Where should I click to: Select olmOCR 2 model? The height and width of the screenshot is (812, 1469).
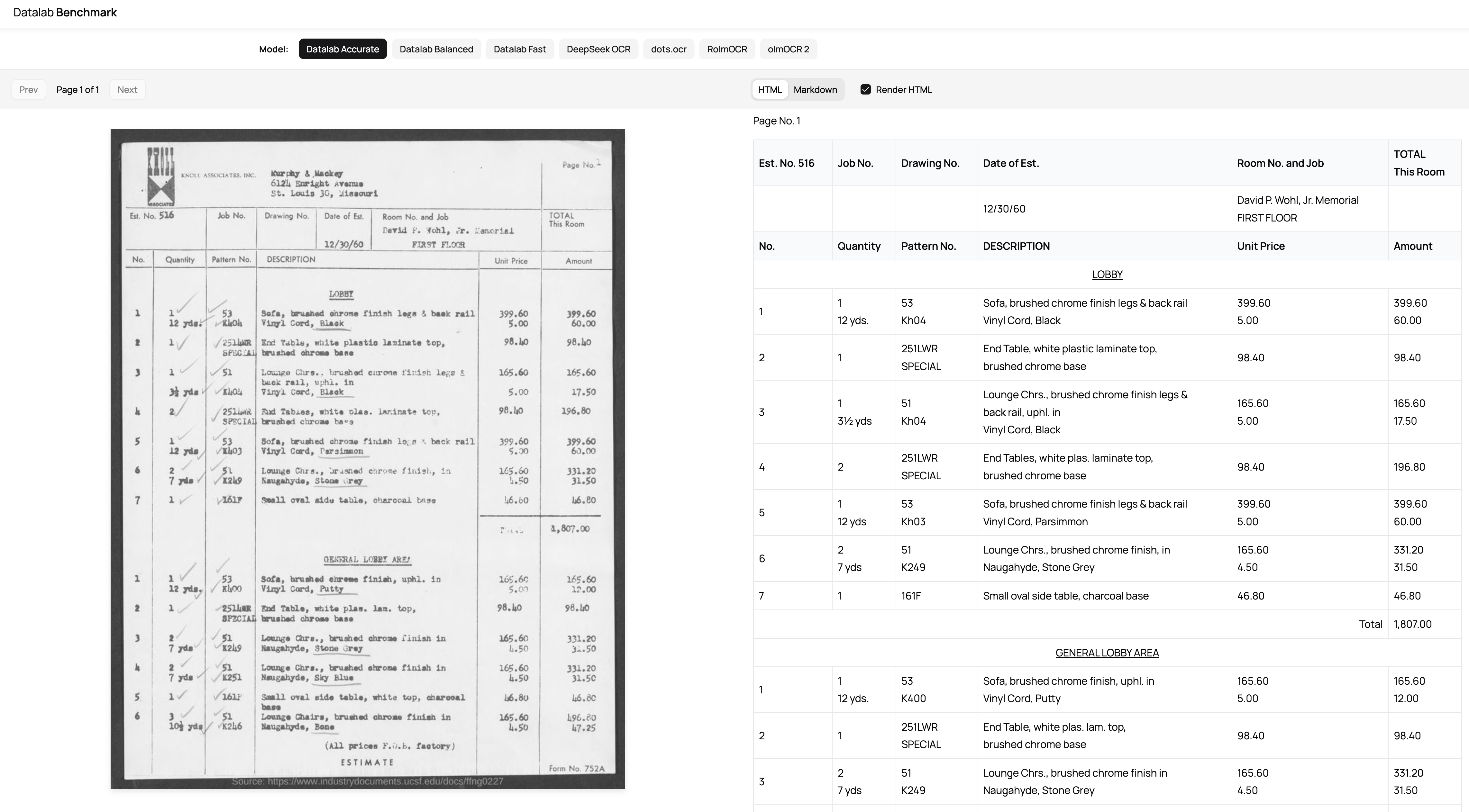point(788,49)
